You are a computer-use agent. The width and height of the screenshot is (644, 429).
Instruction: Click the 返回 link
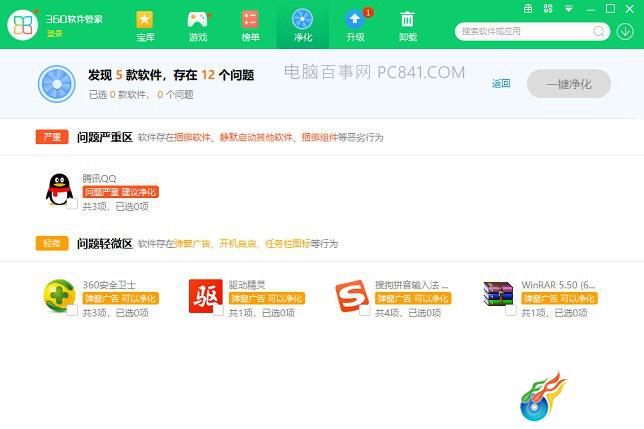click(x=501, y=84)
